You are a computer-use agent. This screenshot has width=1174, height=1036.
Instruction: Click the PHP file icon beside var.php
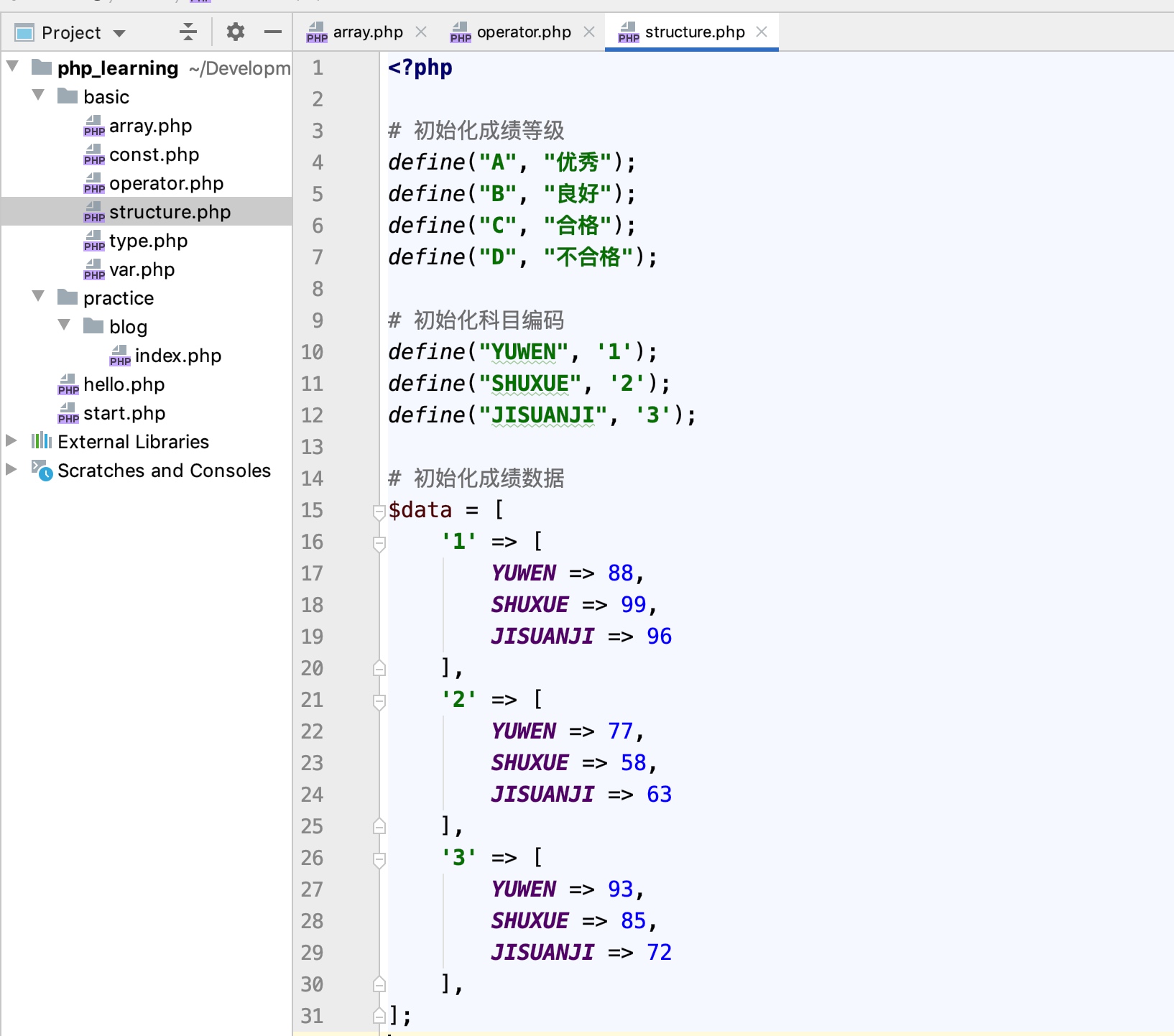(x=94, y=269)
